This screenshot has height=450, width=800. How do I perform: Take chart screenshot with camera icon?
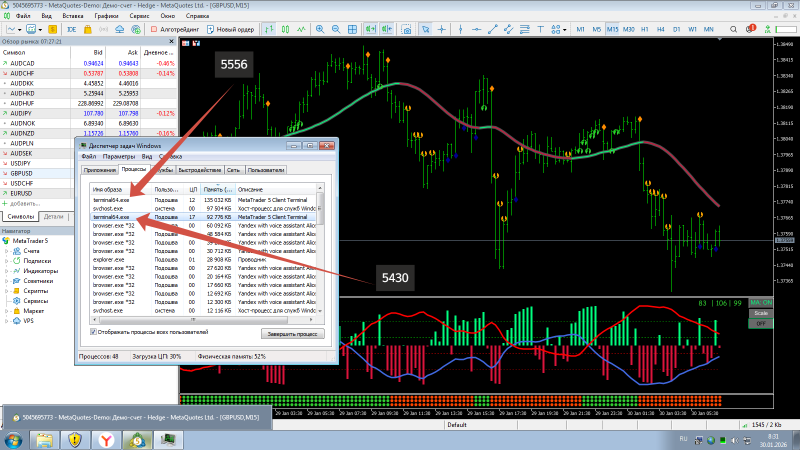[407, 30]
